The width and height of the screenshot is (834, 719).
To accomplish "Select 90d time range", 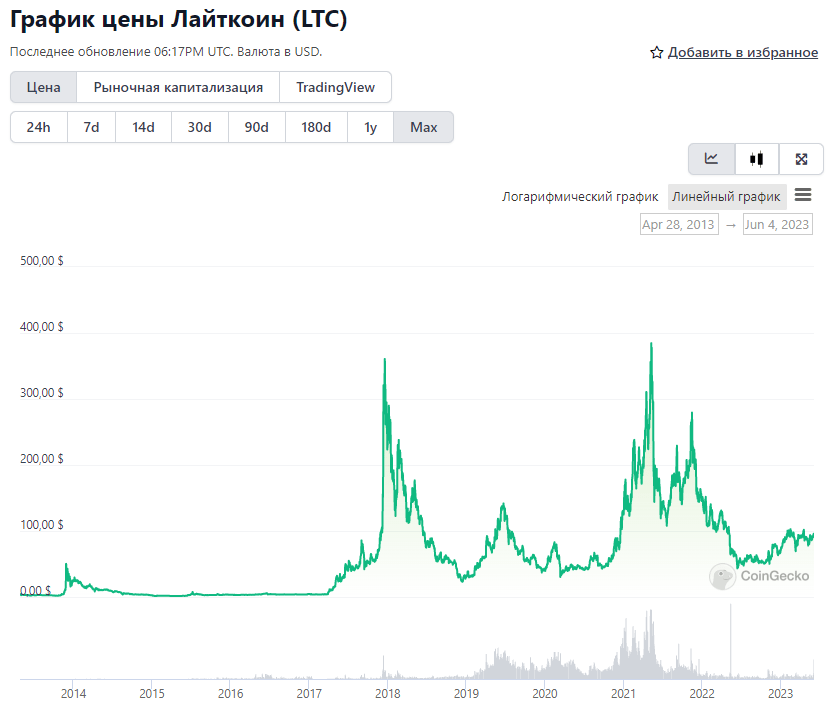I will 256,127.
